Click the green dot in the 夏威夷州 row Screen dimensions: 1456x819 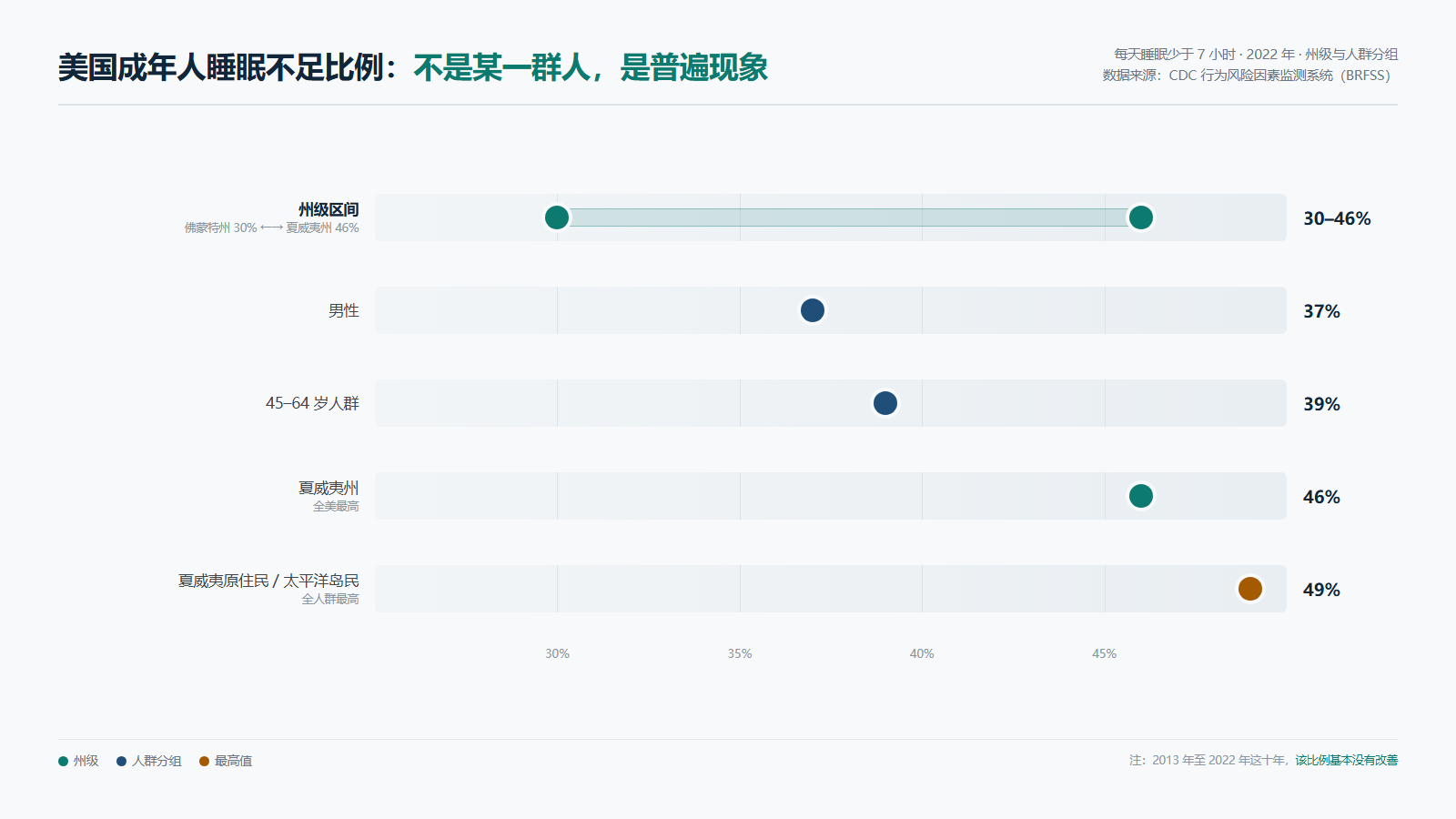tap(1141, 496)
